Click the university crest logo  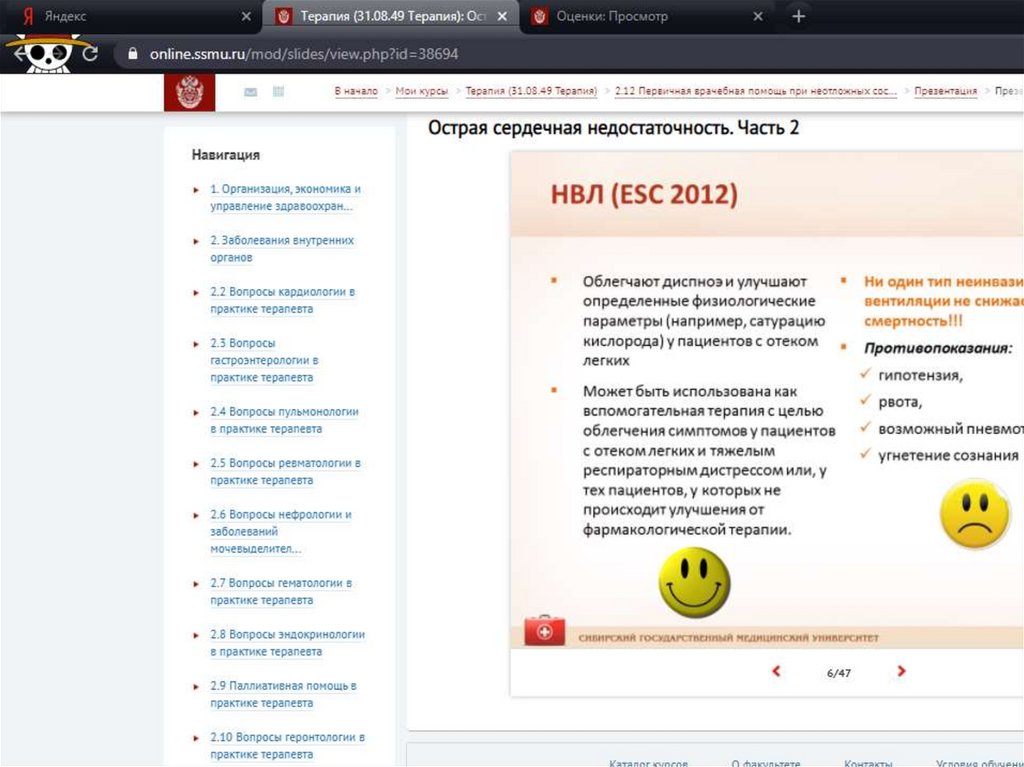[189, 92]
